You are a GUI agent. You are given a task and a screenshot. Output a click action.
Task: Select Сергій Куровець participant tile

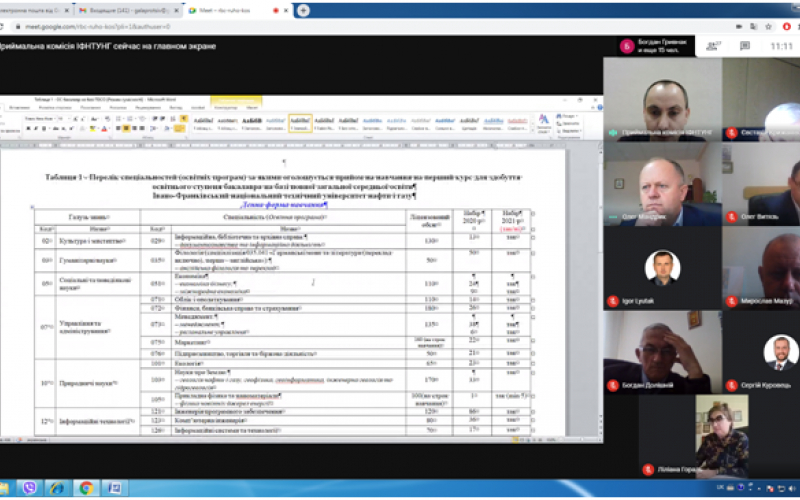click(761, 352)
